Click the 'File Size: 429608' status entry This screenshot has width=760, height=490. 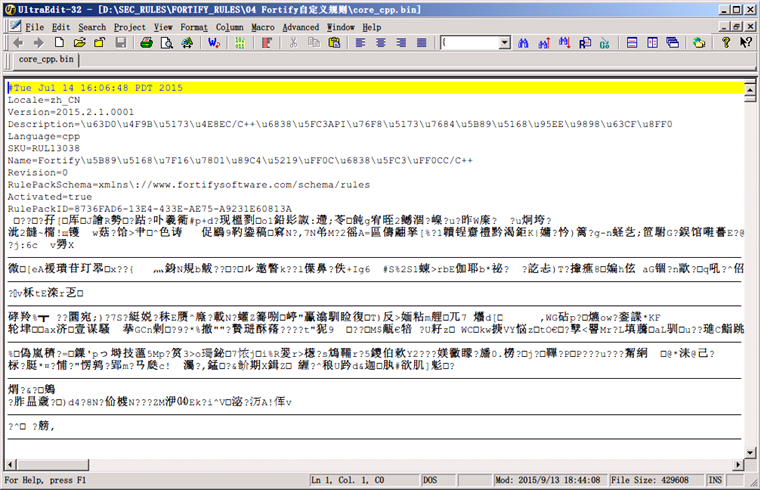click(x=656, y=480)
